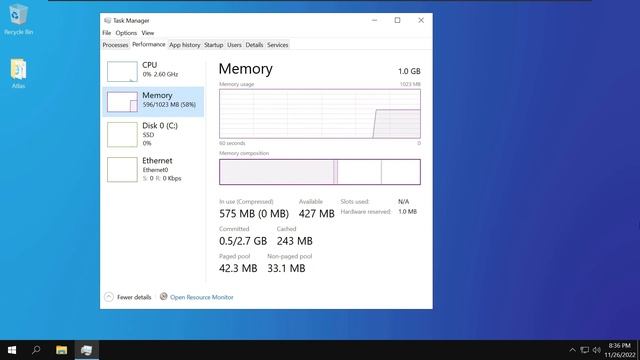Open the Recycle Bin desktop icon

(18, 19)
